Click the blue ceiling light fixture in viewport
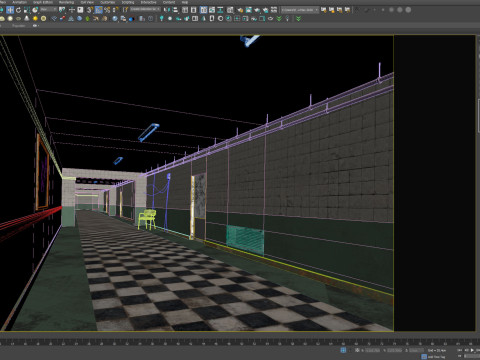The width and height of the screenshot is (480, 360). coord(149,132)
